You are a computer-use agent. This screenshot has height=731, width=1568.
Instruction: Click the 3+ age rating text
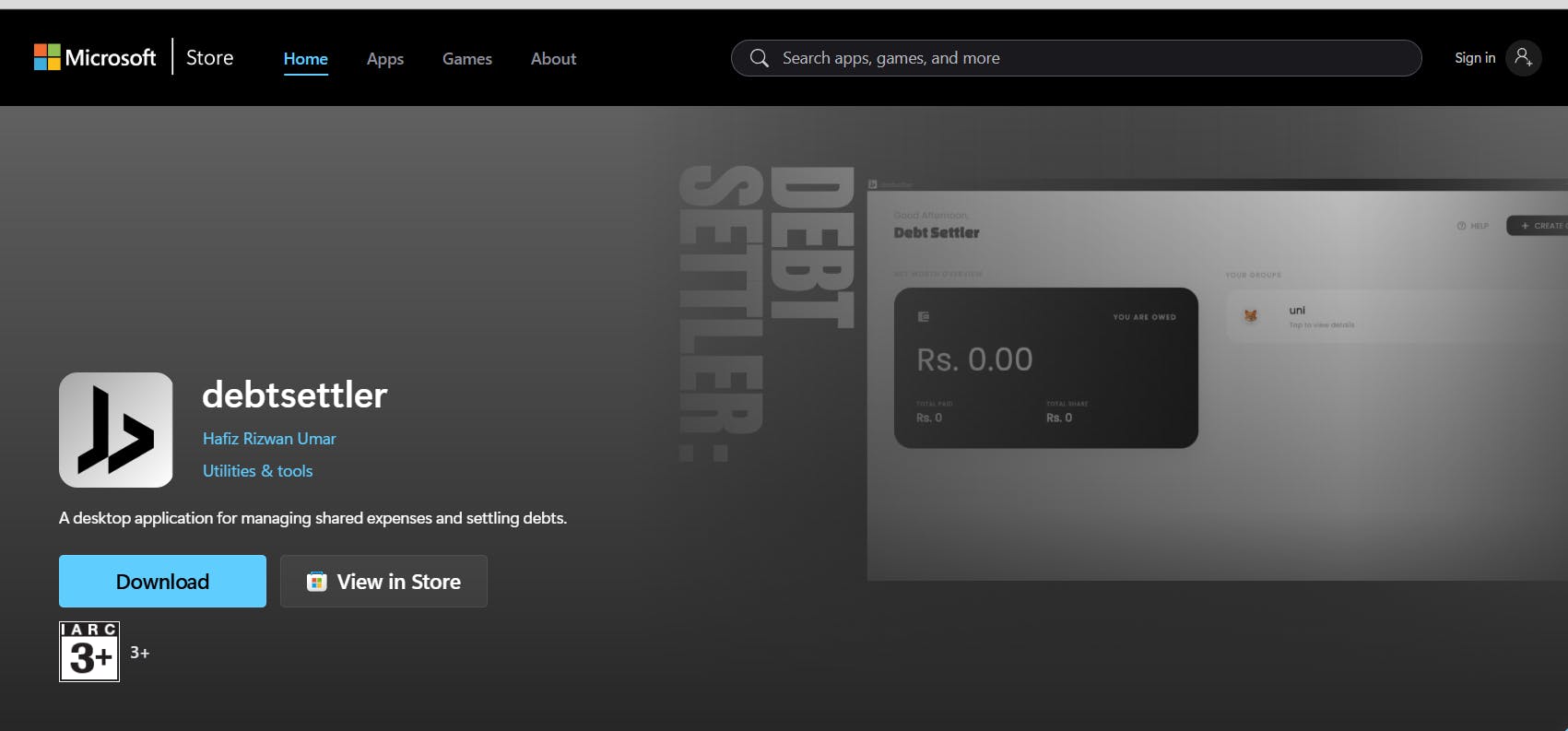tap(139, 653)
